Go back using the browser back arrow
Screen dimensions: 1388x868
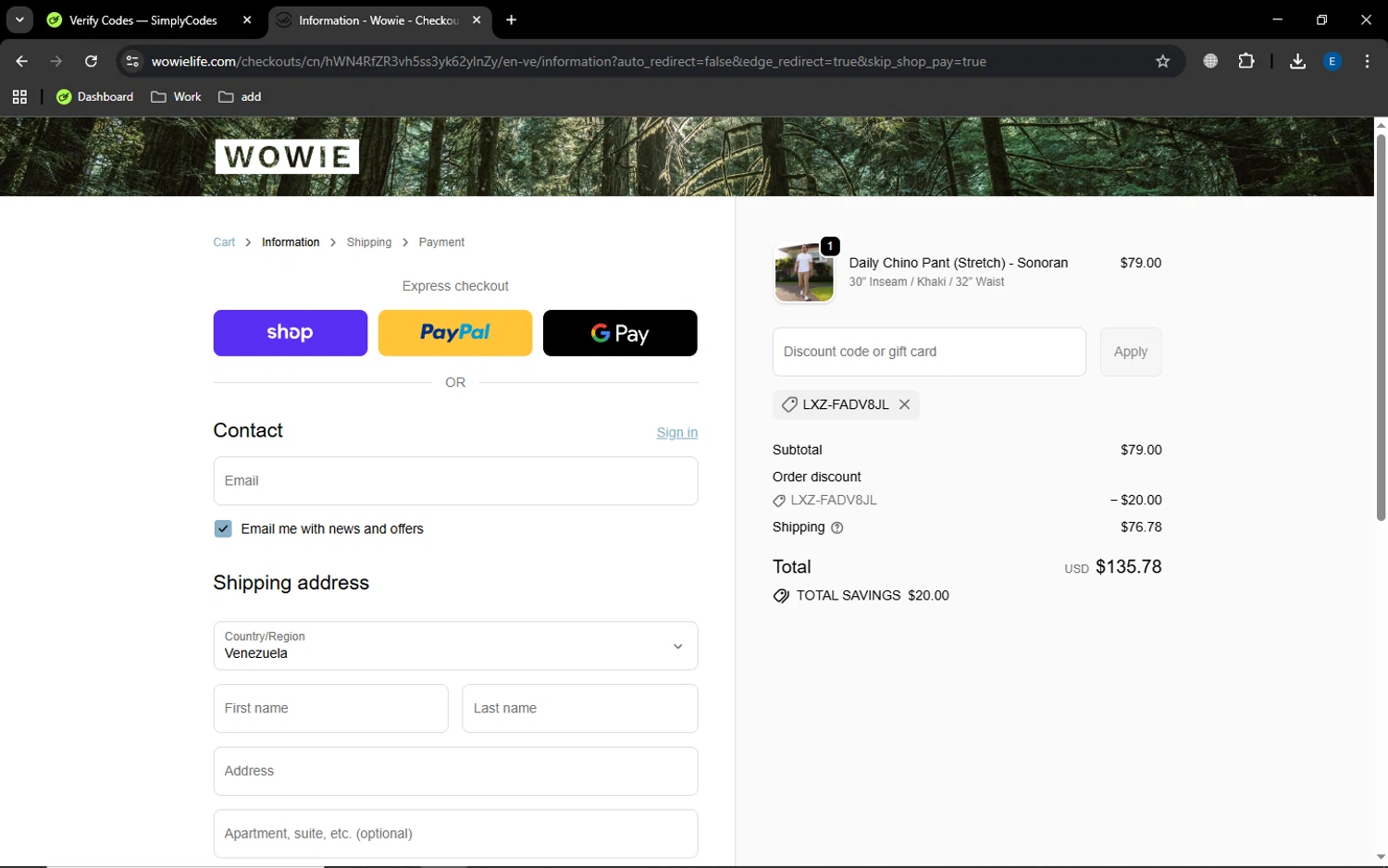point(21,61)
